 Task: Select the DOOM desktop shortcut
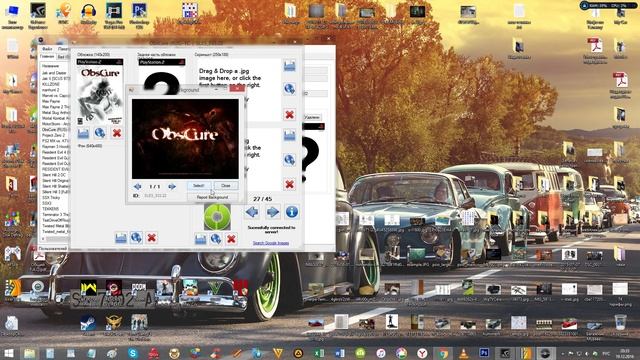click(x=139, y=290)
